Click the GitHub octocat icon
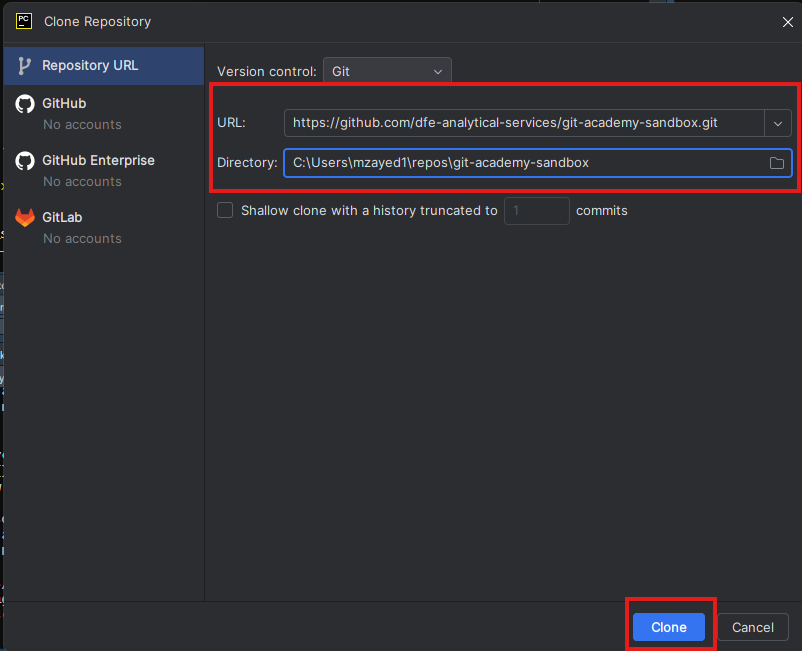Screen dimensions: 802x651 25,104
